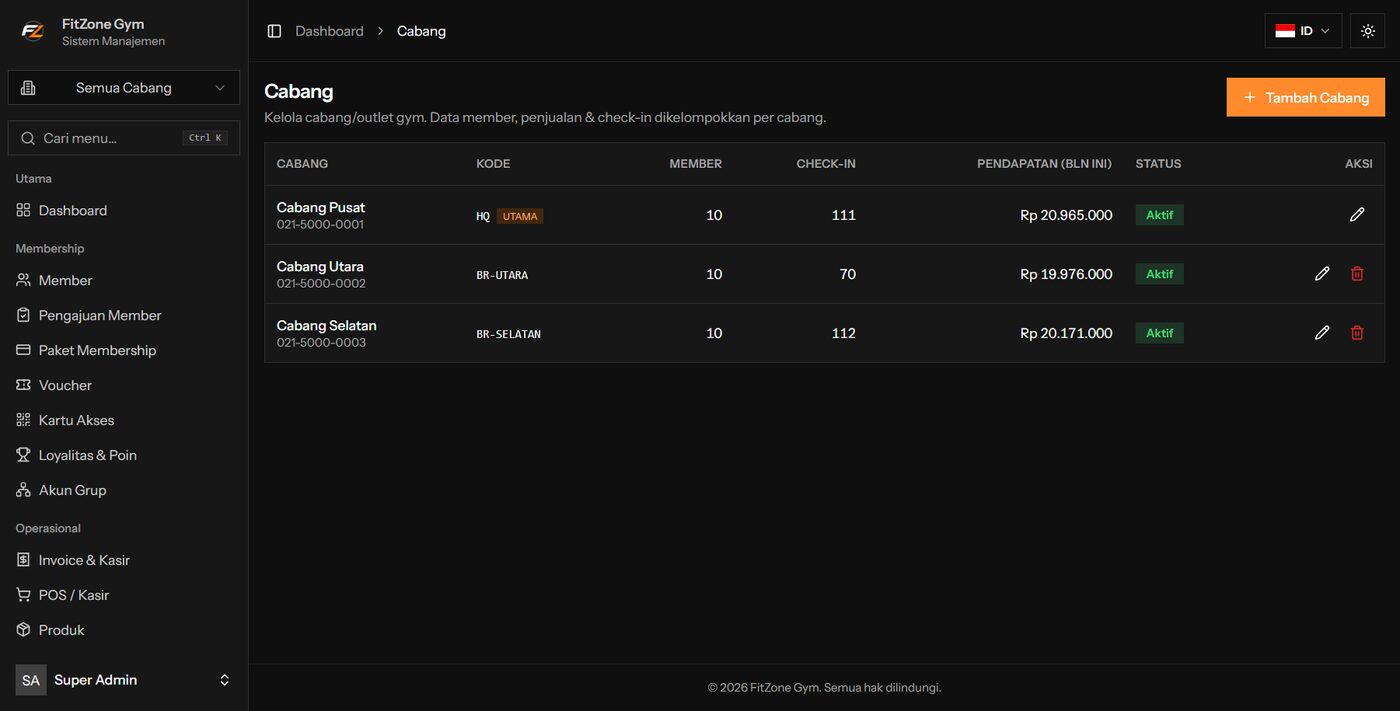Screen dimensions: 1400x711
Task: Delete Cabang Utara using the trash icon
Action: (1357, 274)
